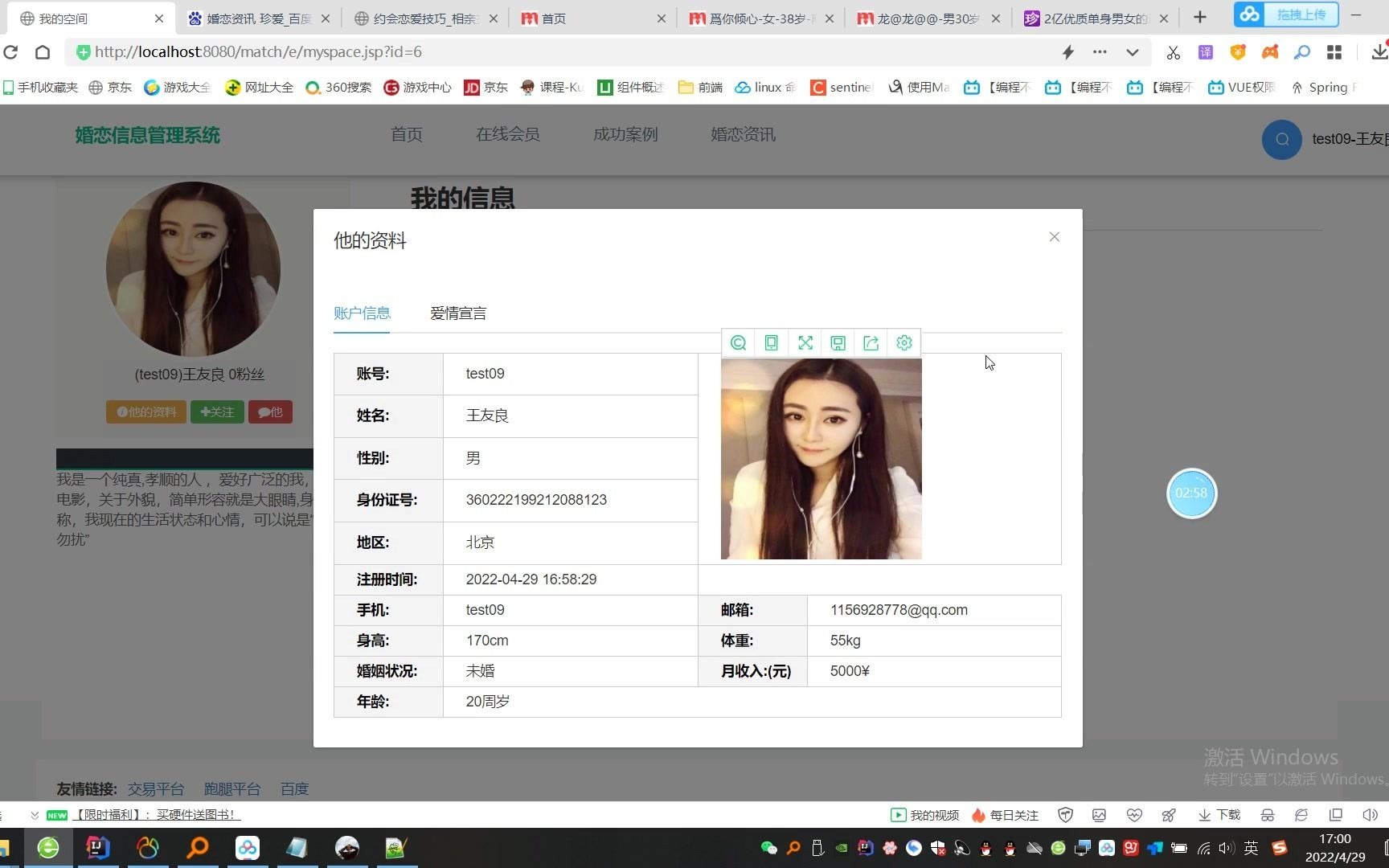The height and width of the screenshot is (868, 1389).
Task: Switch to 为你倾心-女-38岁 browser tab
Action: click(x=761, y=18)
